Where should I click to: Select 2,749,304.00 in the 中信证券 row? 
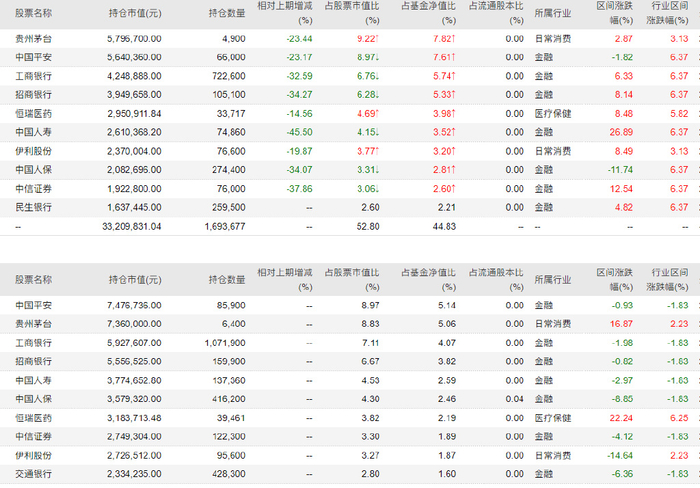pos(134,436)
